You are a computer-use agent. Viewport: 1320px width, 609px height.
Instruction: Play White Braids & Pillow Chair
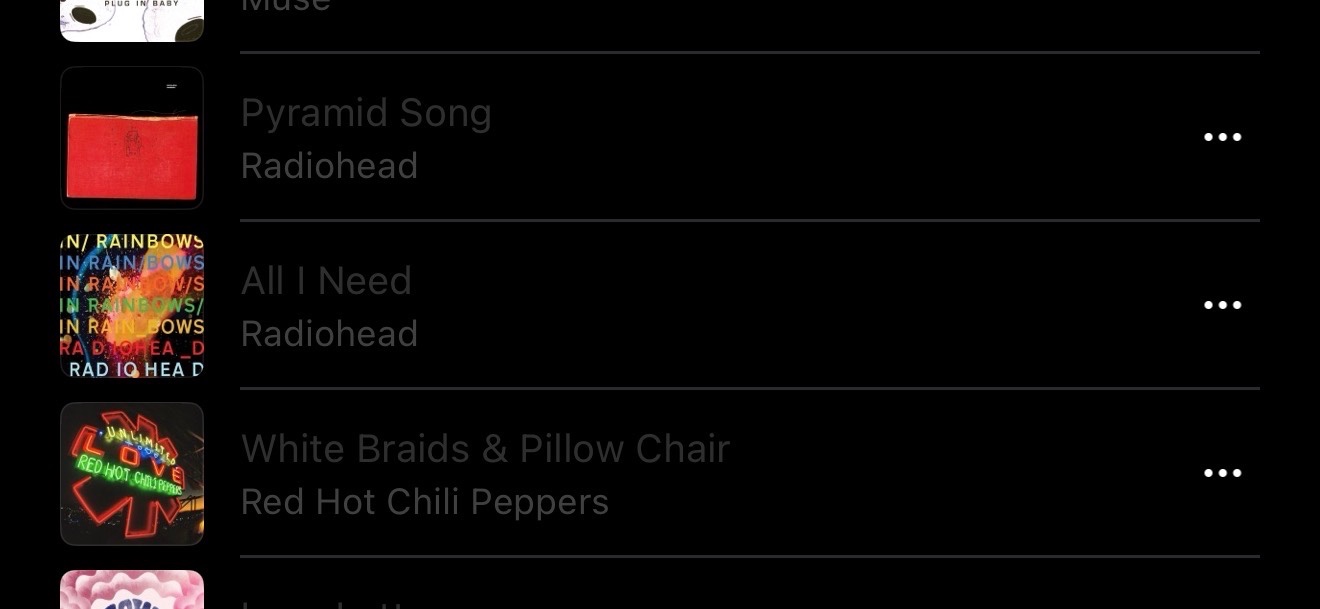pyautogui.click(x=485, y=449)
